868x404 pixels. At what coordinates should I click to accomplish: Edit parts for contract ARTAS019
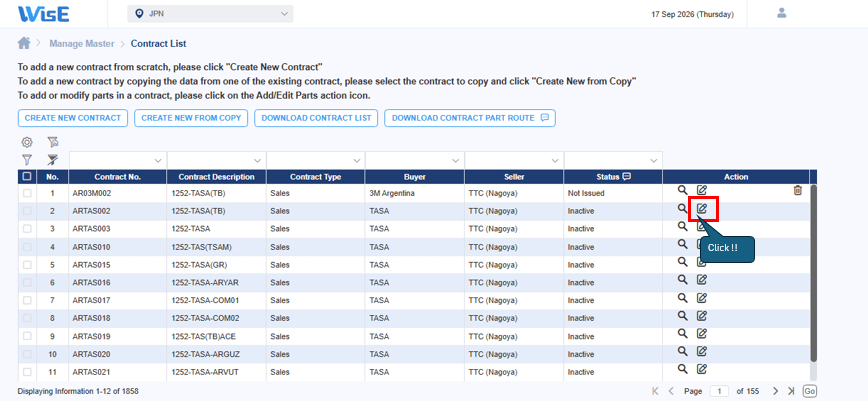pyautogui.click(x=701, y=333)
